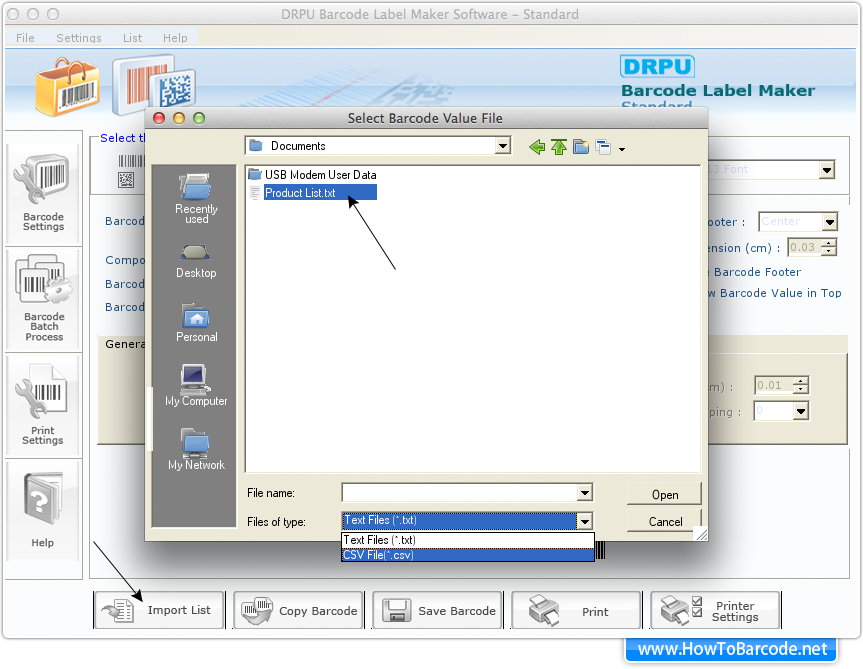This screenshot has height=669, width=863.
Task: Select Product List.txt file
Action: [x=312, y=193]
